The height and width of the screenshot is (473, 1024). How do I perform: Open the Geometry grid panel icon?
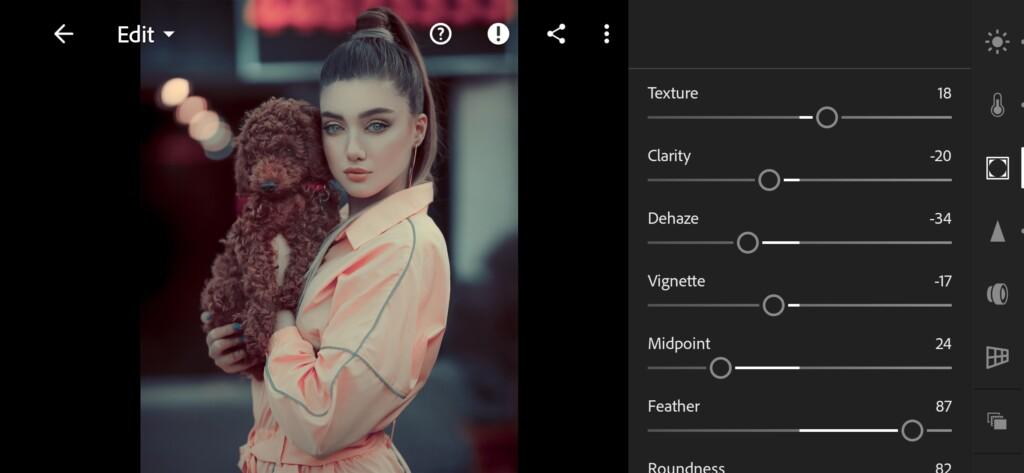pos(997,357)
